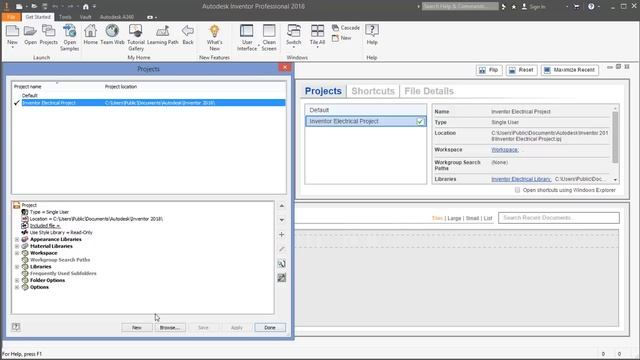Click the New file icon in ribbon

point(12,31)
